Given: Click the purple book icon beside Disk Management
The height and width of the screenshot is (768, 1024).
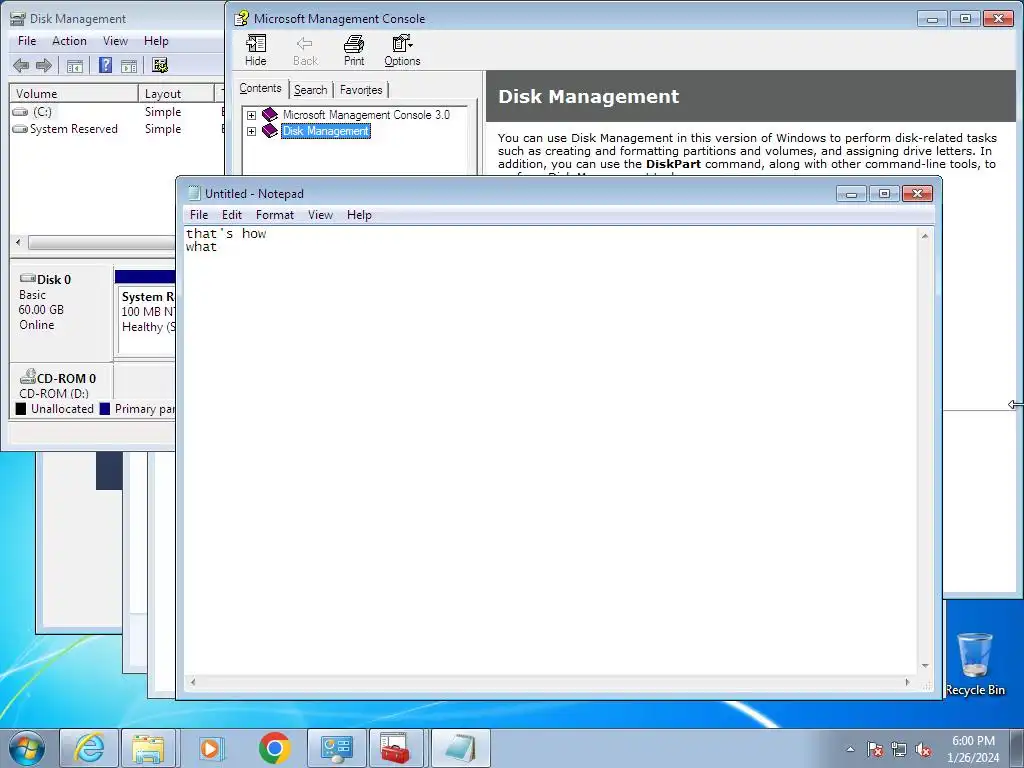Looking at the screenshot, I should (270, 131).
